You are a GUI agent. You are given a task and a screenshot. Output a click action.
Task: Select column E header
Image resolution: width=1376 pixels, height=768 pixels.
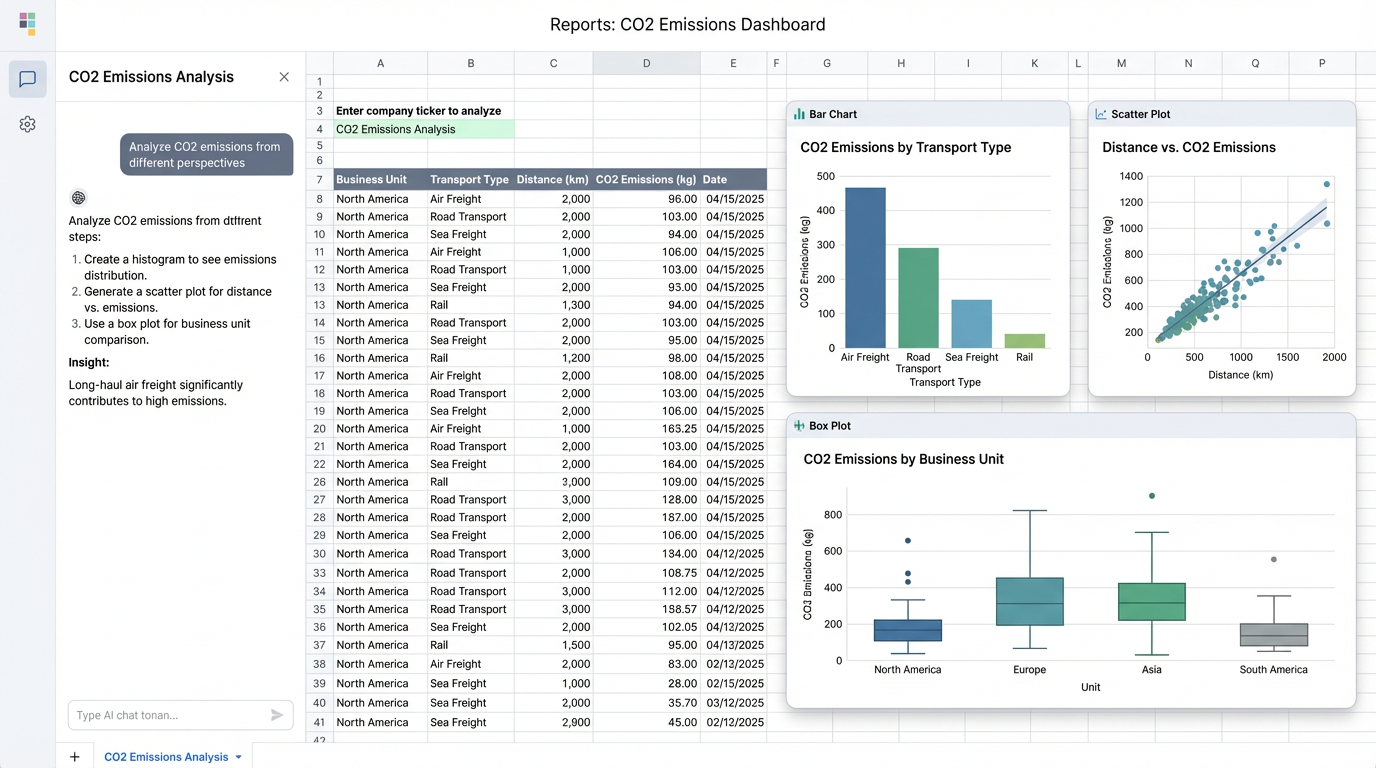(x=733, y=63)
